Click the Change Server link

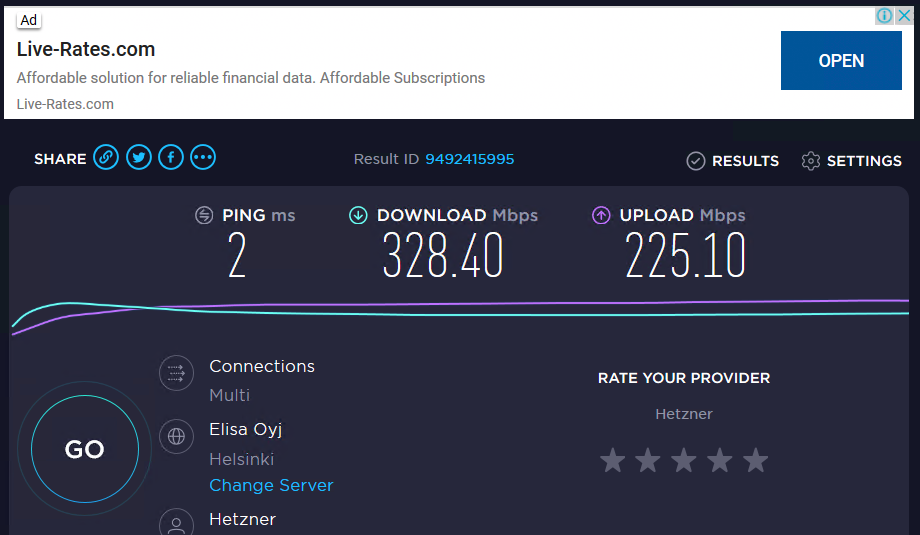click(271, 485)
